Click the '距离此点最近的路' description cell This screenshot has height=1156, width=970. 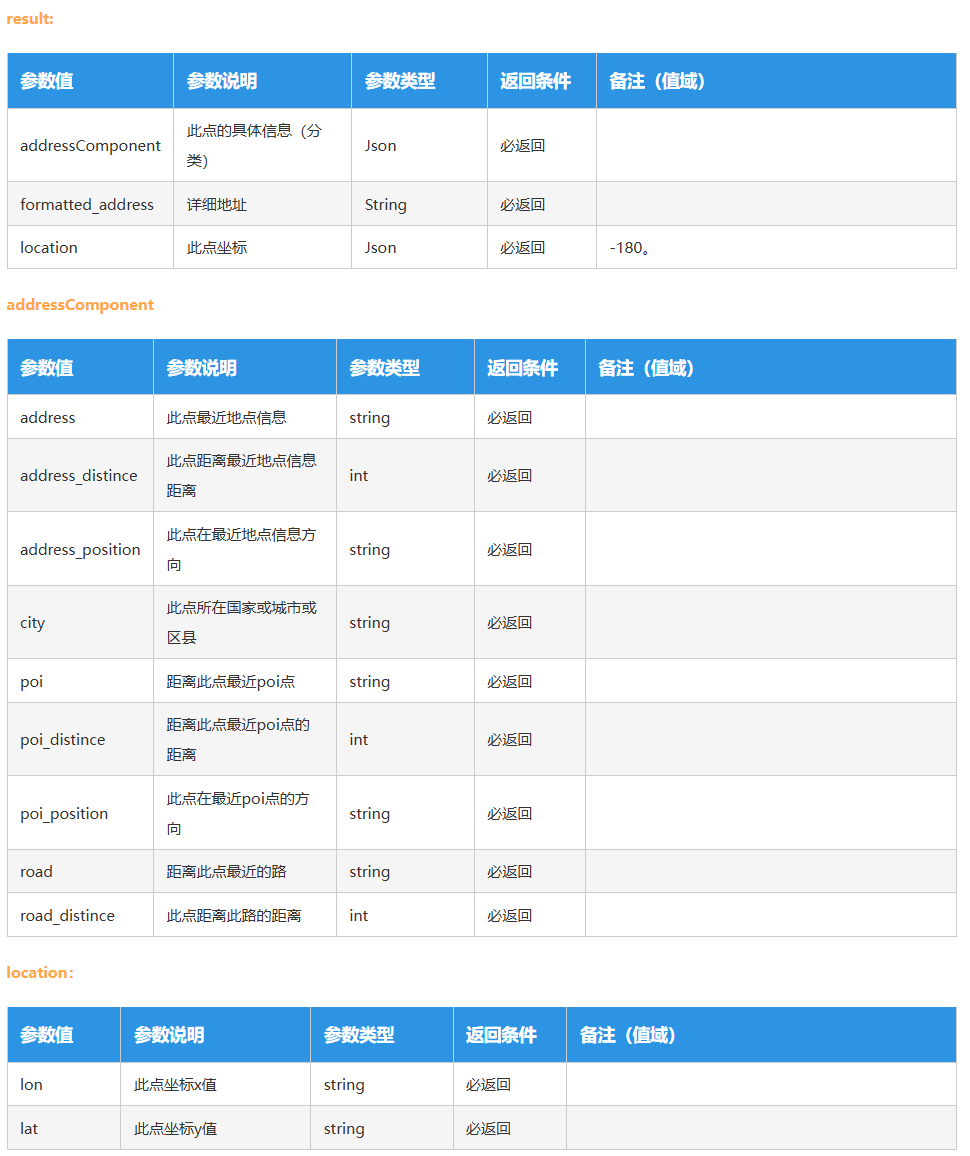pyautogui.click(x=245, y=871)
